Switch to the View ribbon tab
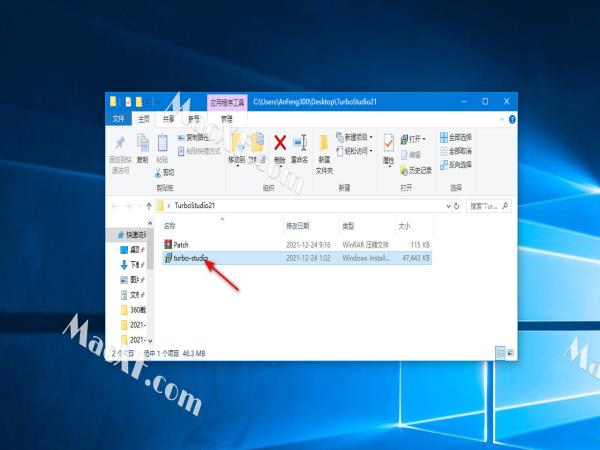The width and height of the screenshot is (600, 450). coord(194,119)
